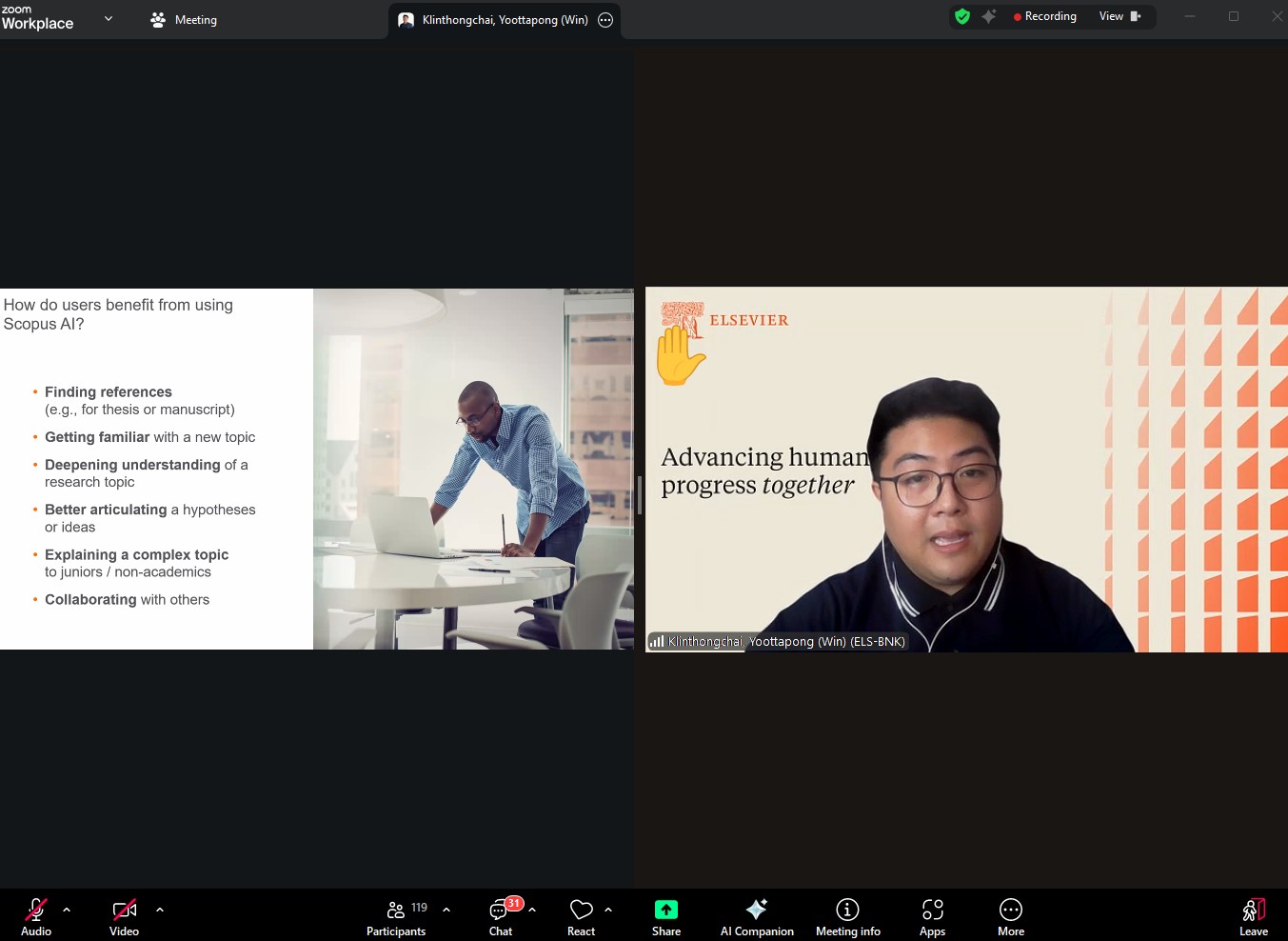The image size is (1288, 941).
Task: Turn on camera with the Video button
Action: [x=124, y=917]
